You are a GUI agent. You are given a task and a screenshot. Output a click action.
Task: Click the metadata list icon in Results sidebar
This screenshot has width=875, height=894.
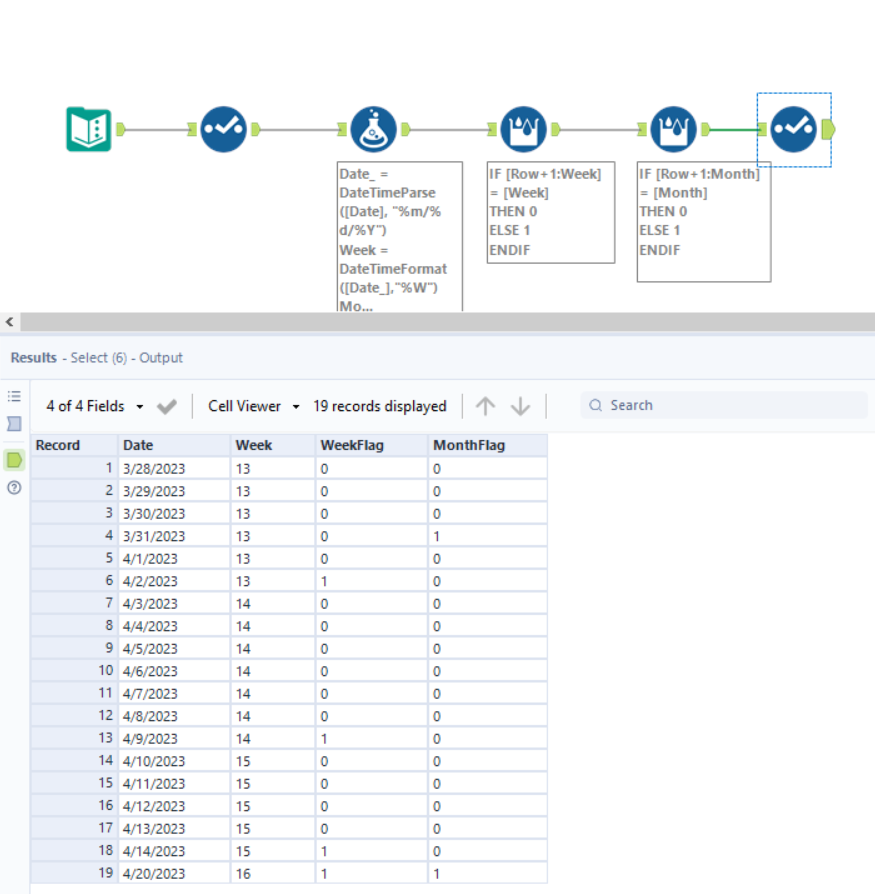(14, 394)
